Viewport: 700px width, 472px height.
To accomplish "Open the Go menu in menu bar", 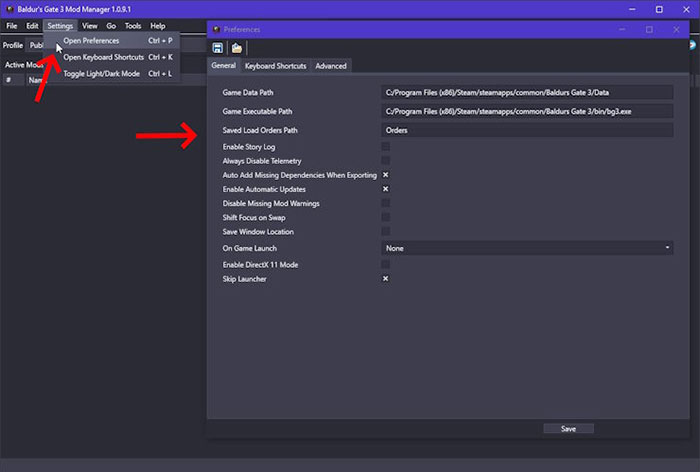I will point(112,25).
